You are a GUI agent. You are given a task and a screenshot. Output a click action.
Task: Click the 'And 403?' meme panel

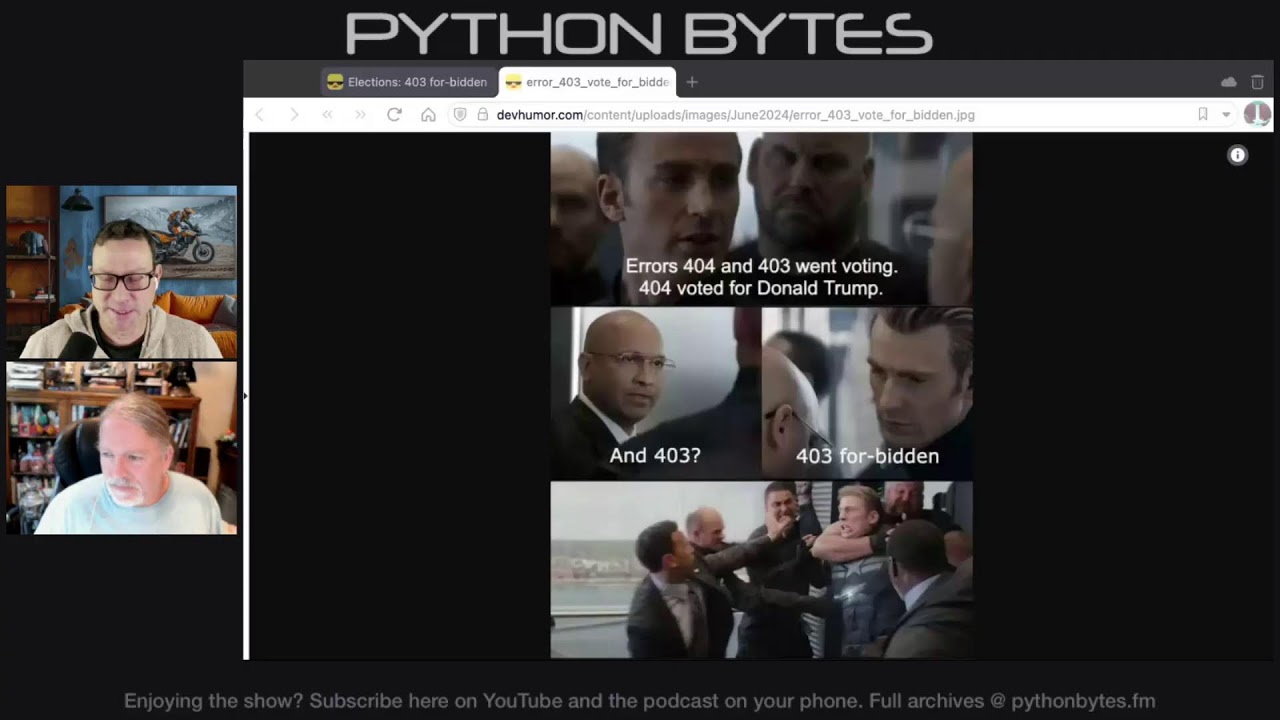(x=656, y=393)
